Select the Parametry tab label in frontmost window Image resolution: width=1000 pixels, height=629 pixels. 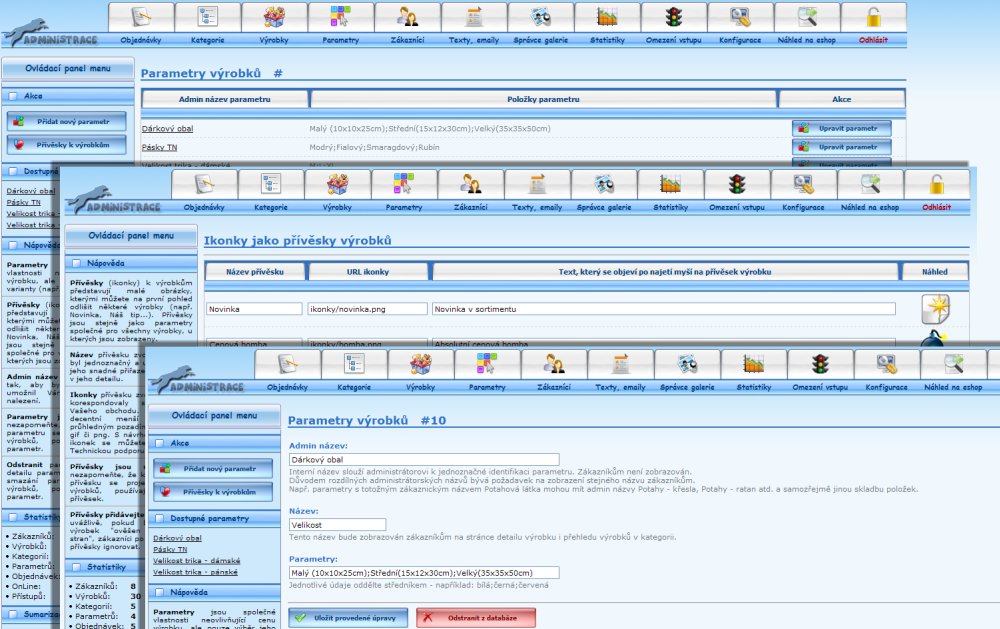487,386
